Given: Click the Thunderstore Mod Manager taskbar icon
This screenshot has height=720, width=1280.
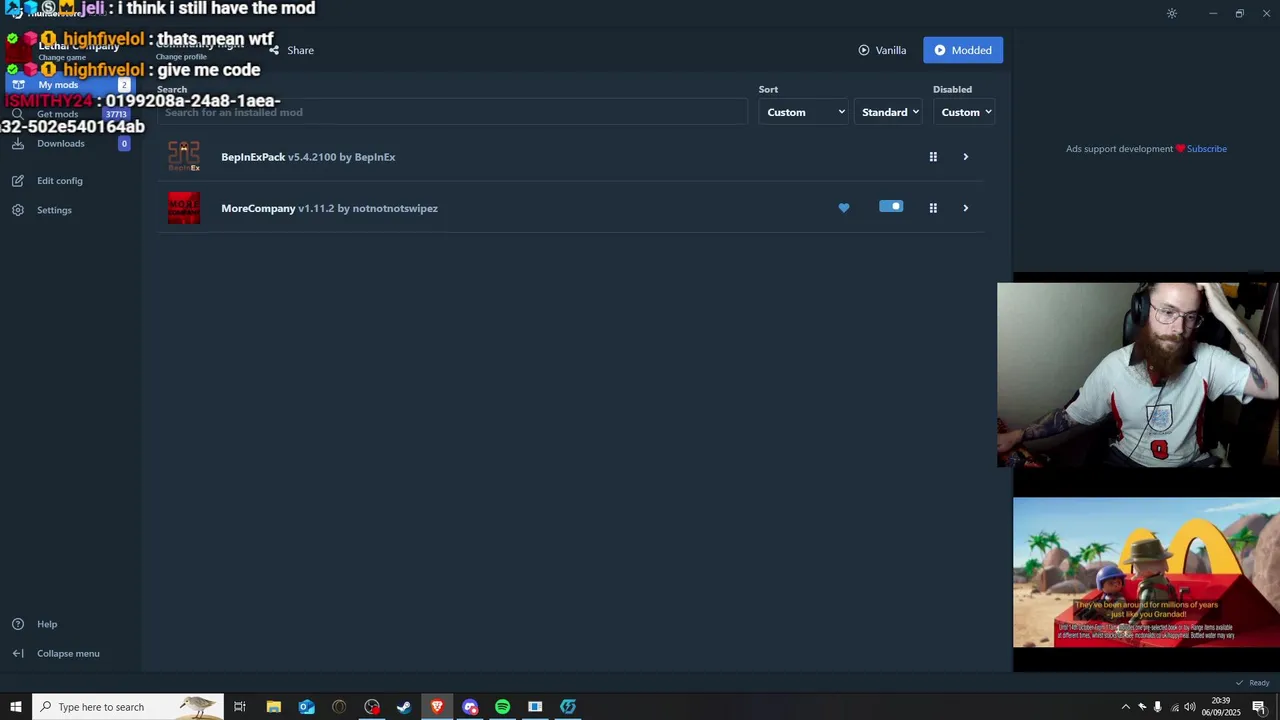Looking at the screenshot, I should point(568,707).
